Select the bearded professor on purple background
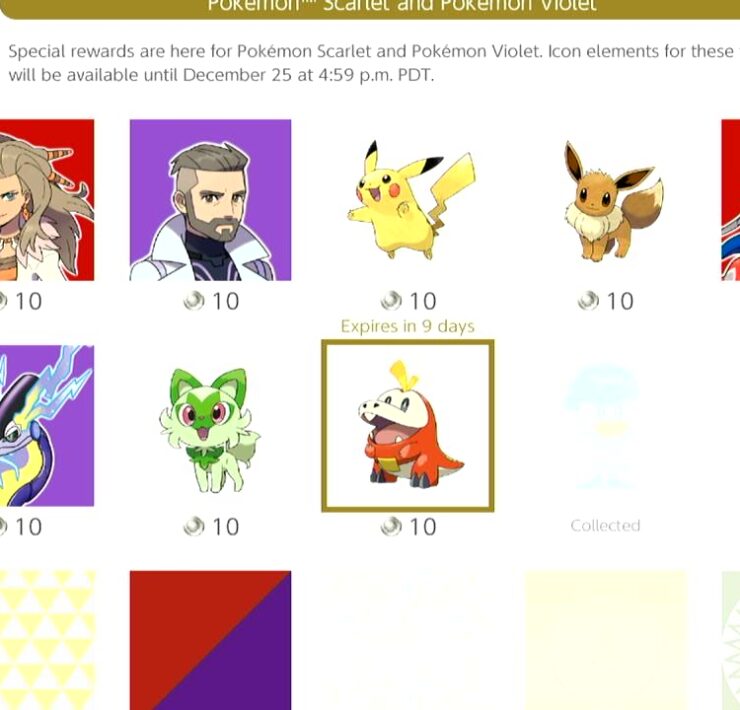Viewport: 740px width, 710px height. [x=210, y=200]
